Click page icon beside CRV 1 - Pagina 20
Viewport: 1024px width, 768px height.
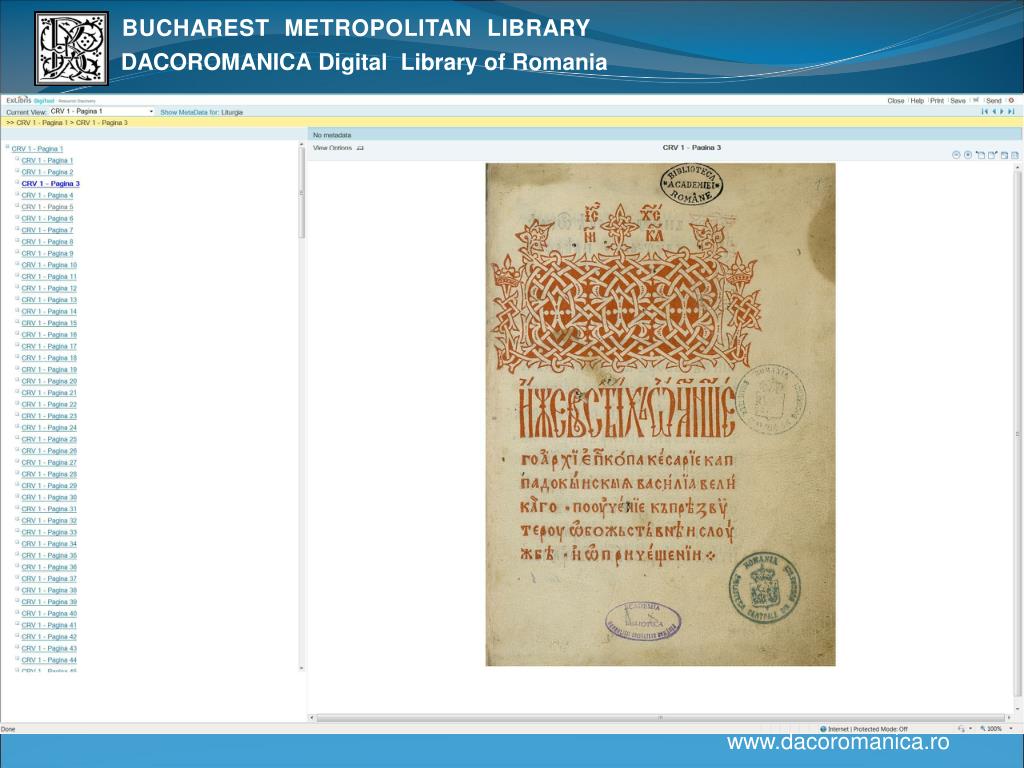click(x=17, y=381)
